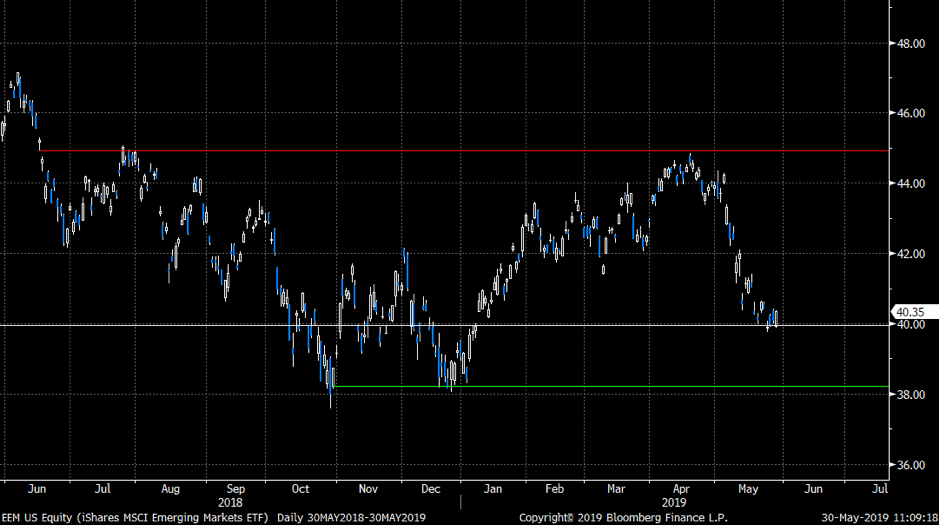
Task: Click the 44.00 price axis label
Action: click(911, 184)
